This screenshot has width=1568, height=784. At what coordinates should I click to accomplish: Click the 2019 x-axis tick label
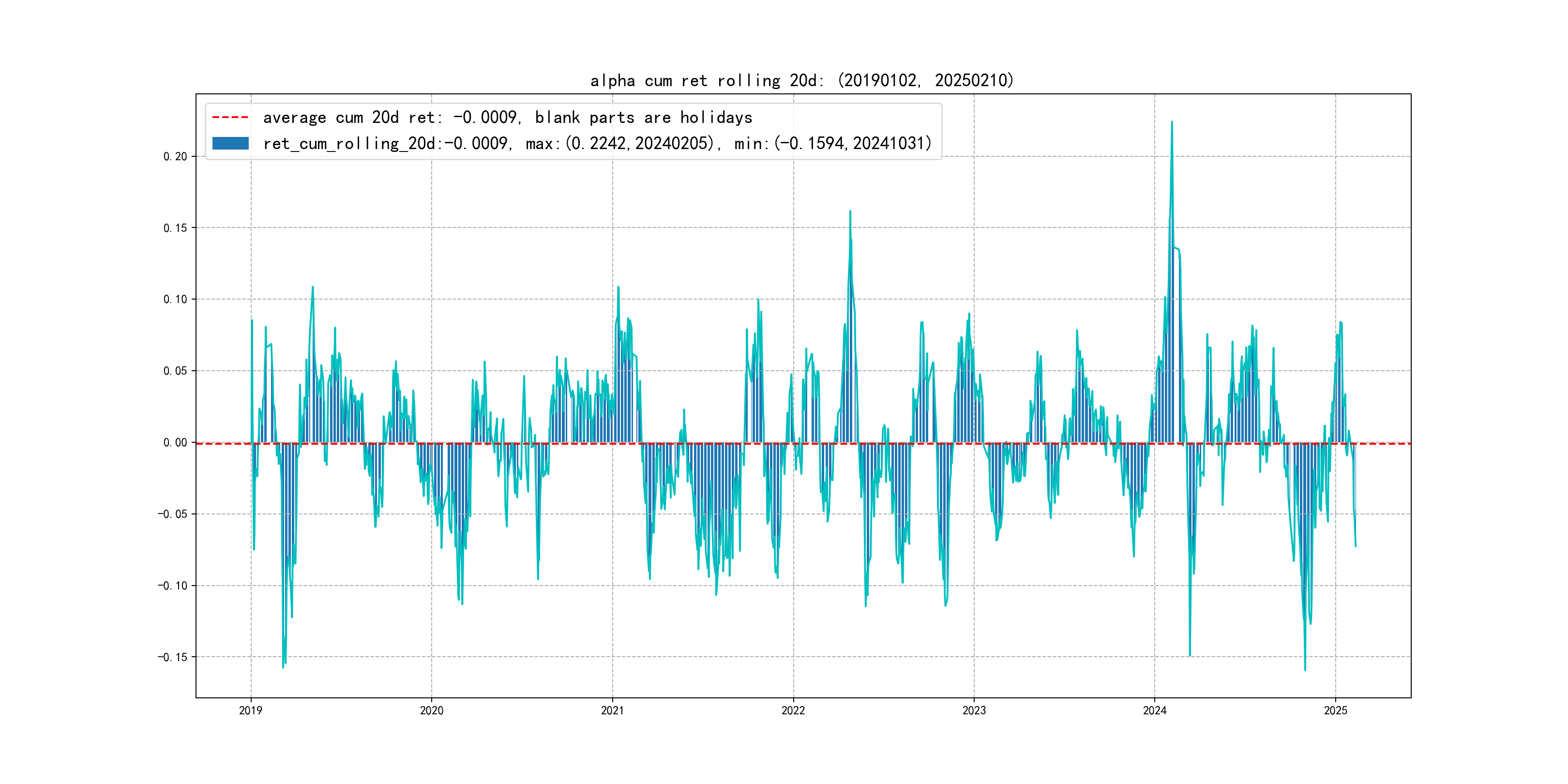point(251,710)
